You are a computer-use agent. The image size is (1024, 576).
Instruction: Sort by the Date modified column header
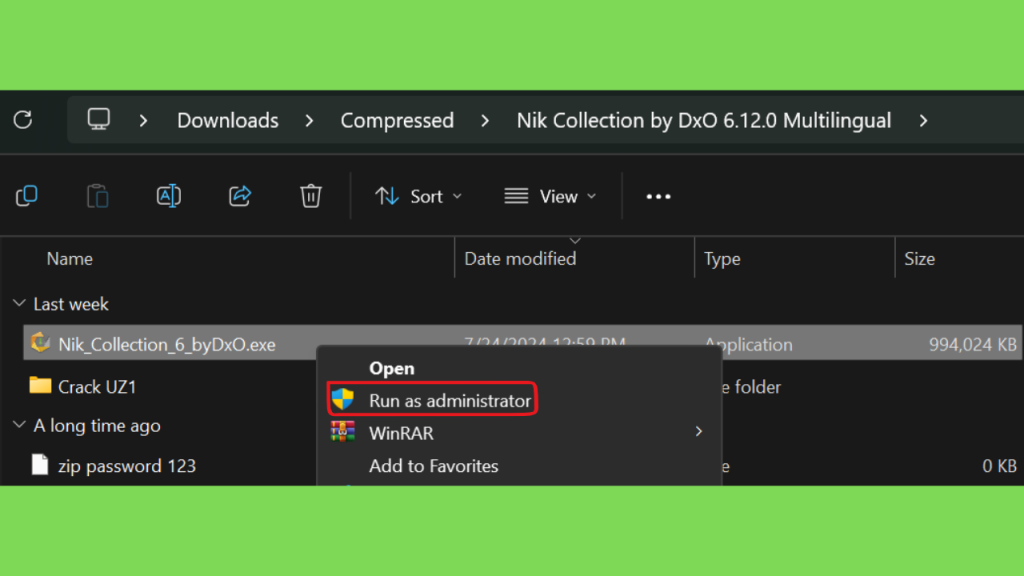pyautogui.click(x=520, y=259)
